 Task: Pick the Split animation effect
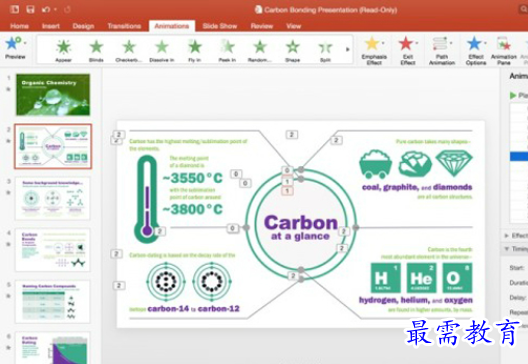[x=325, y=50]
